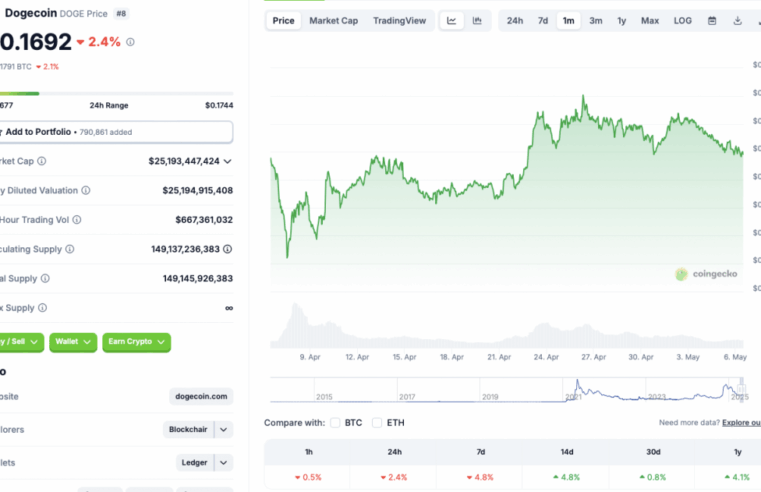Click info icon after 149,137,236,383 value

click(x=228, y=249)
